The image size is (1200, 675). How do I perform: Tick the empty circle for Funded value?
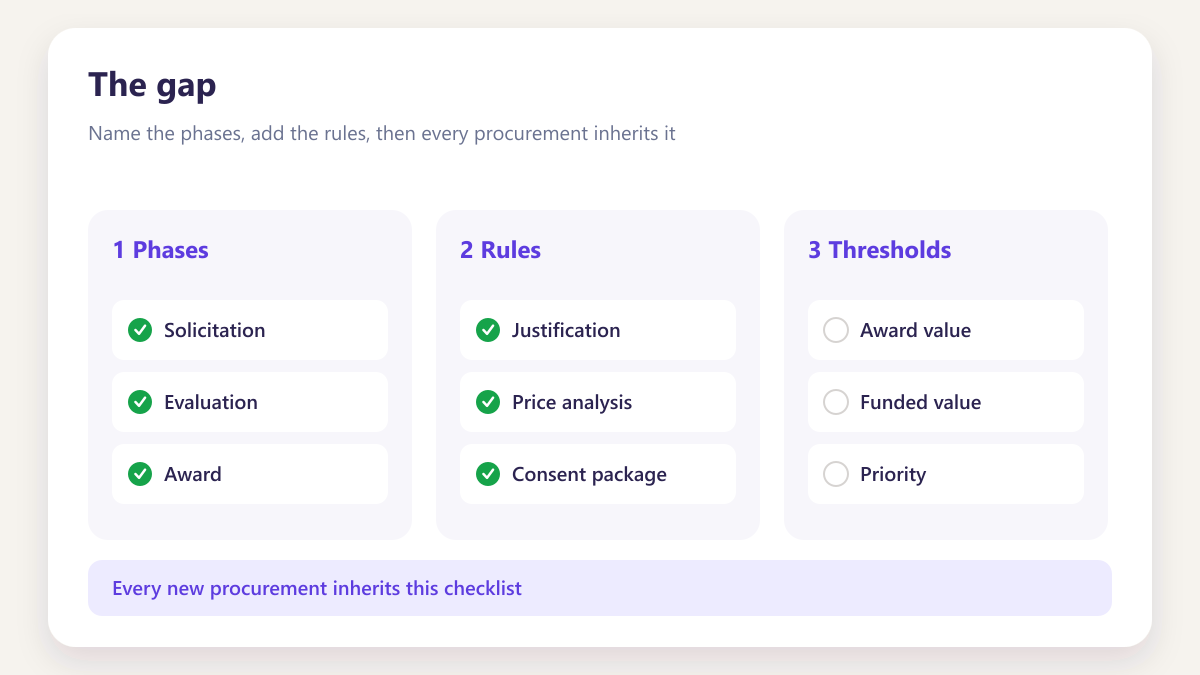coord(836,402)
